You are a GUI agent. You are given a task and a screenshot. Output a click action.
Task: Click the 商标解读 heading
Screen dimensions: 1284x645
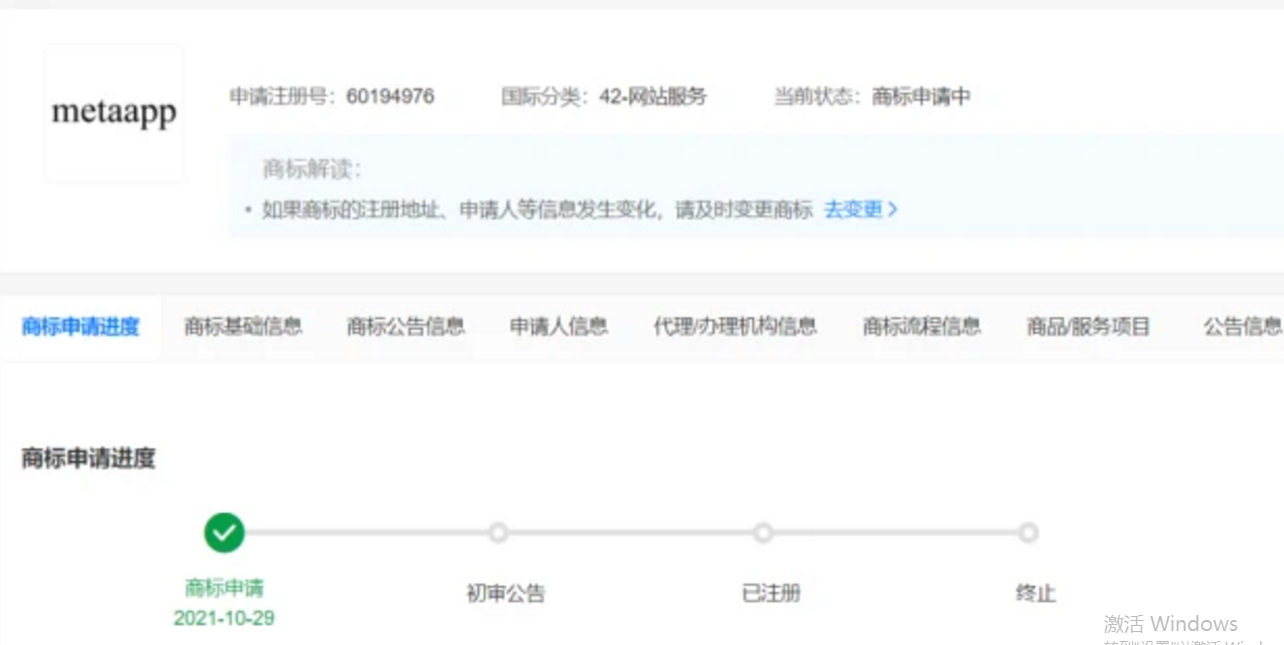coord(311,168)
